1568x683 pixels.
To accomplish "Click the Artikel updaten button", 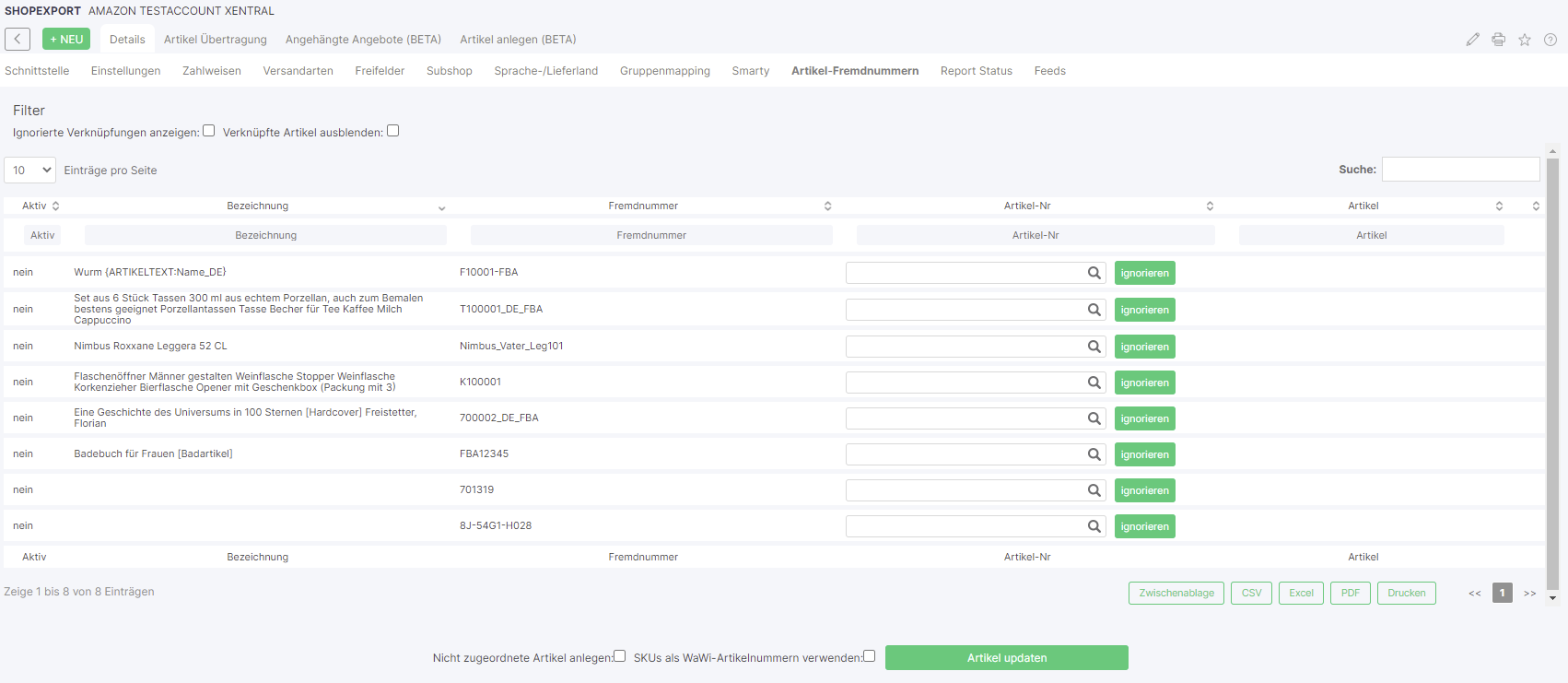I will click(x=1006, y=657).
